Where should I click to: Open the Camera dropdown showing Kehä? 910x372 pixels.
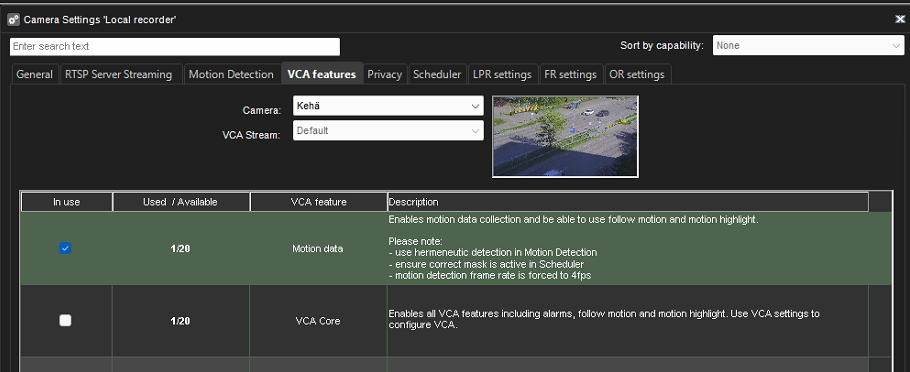[388, 106]
